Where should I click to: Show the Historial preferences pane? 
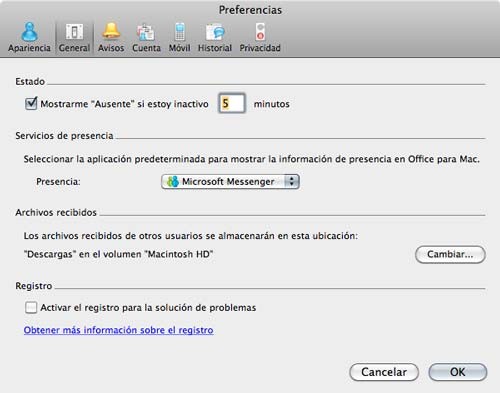pos(215,37)
